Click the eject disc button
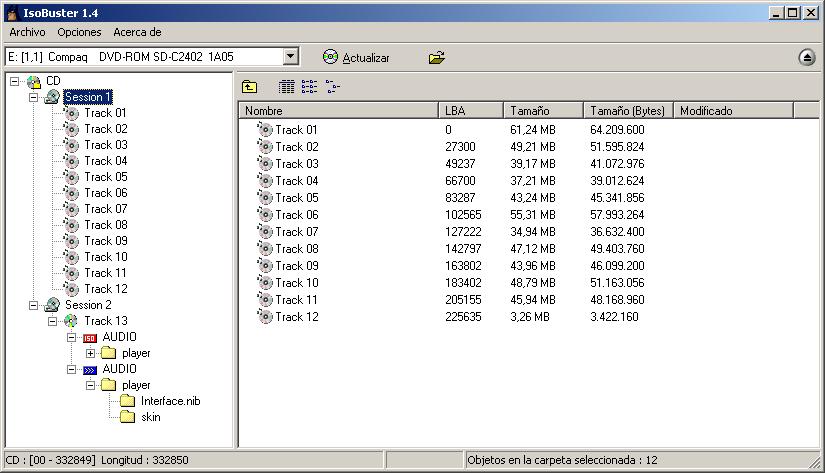825x473 pixels. pos(807,58)
